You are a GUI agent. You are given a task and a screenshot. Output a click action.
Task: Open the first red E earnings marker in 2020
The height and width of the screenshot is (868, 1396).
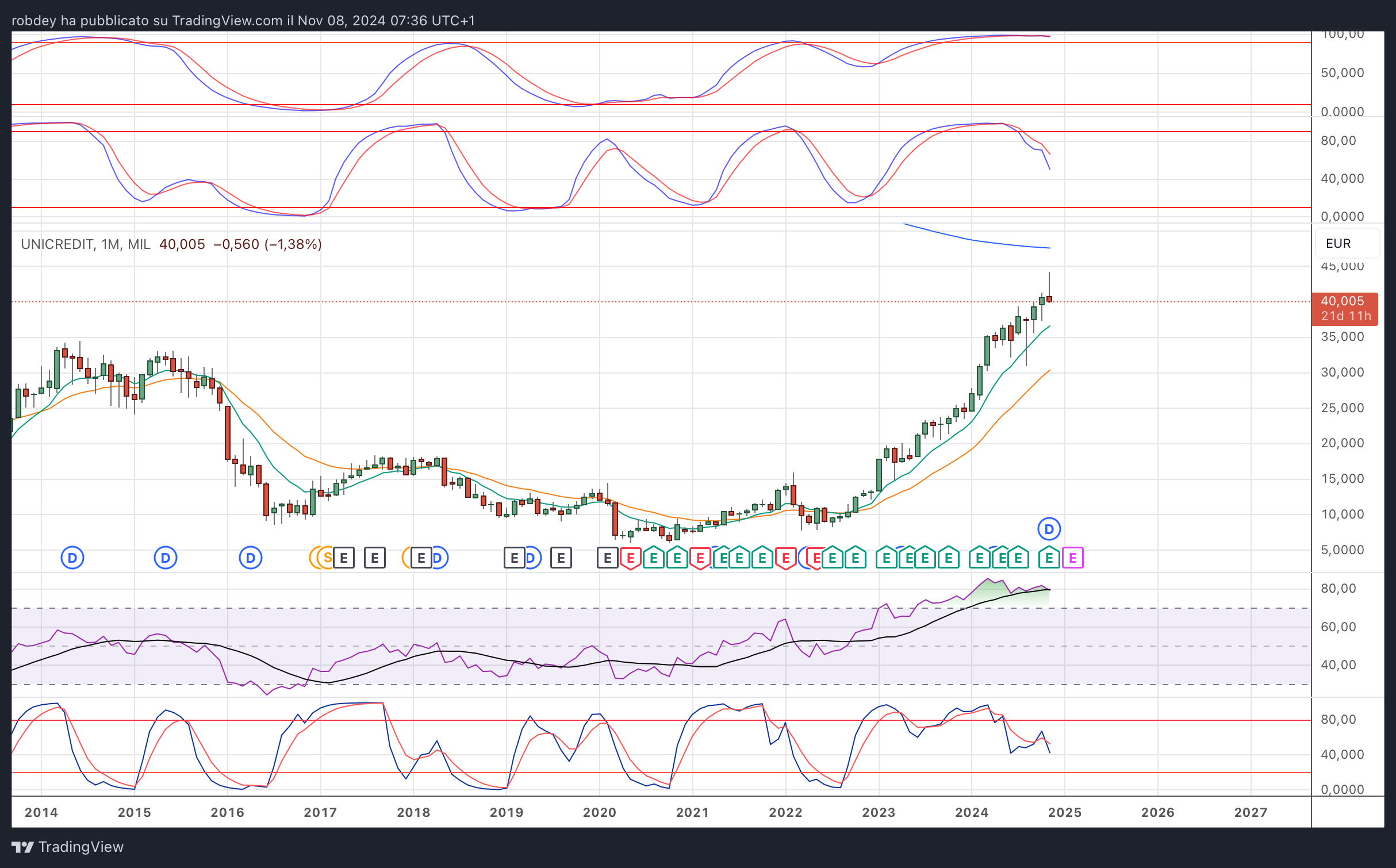coord(631,558)
